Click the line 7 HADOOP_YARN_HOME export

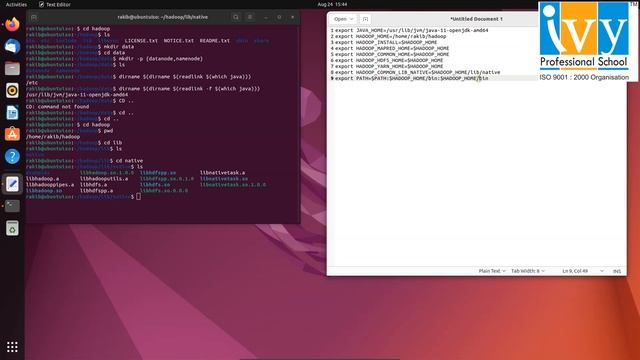(389, 66)
